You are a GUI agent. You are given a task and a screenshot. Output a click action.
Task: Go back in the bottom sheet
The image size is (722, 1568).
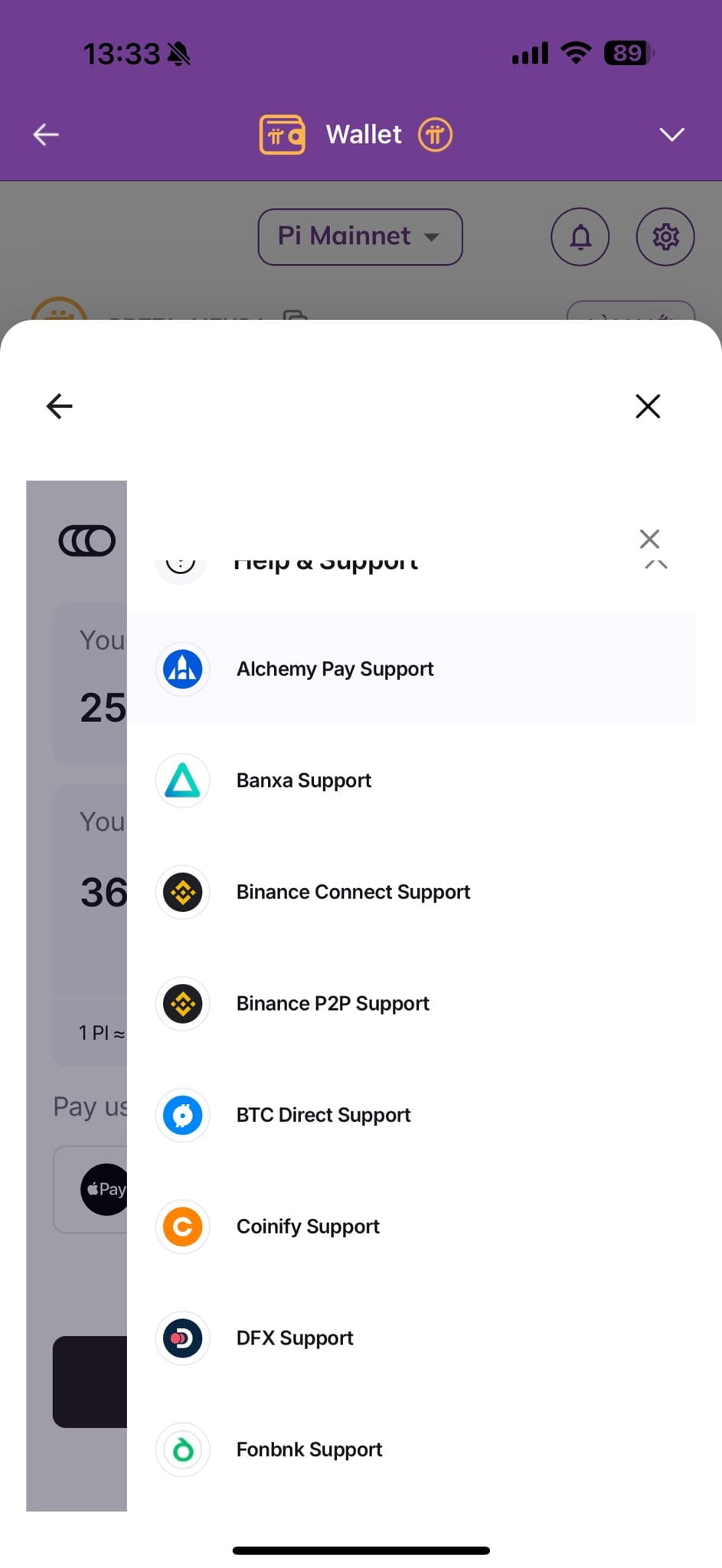click(59, 406)
